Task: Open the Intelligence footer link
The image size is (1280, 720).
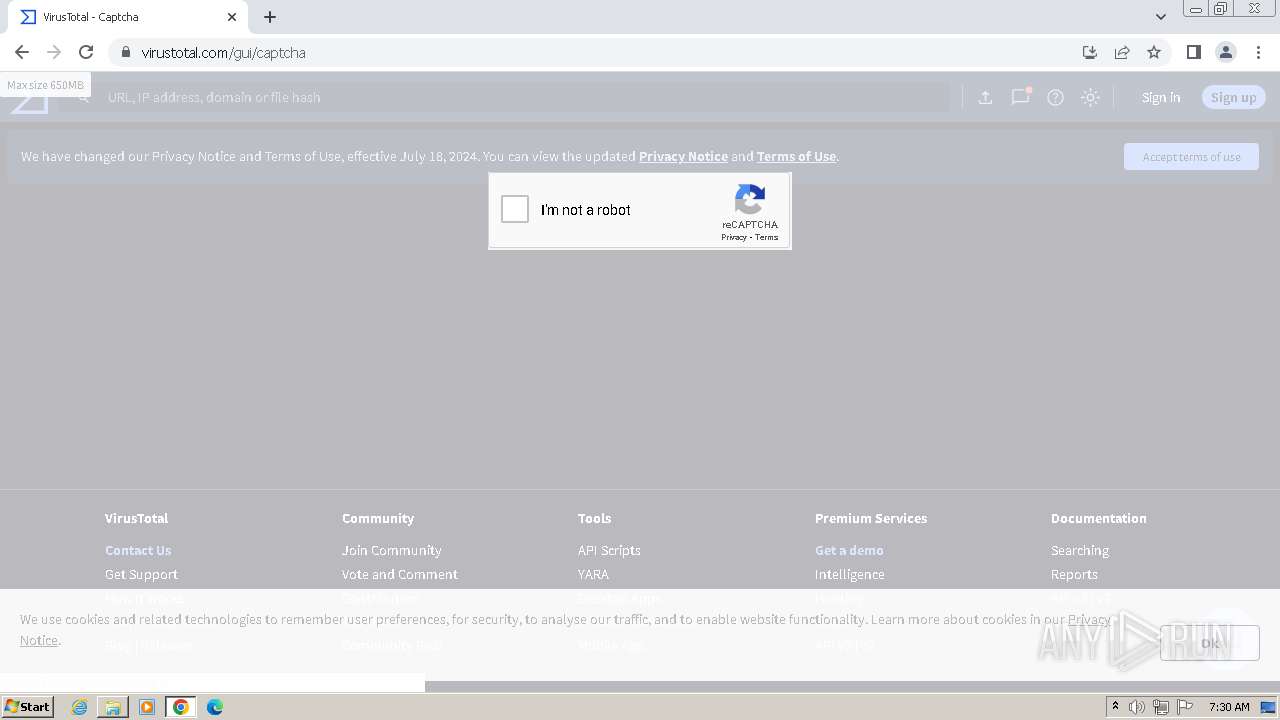Action: click(849, 574)
